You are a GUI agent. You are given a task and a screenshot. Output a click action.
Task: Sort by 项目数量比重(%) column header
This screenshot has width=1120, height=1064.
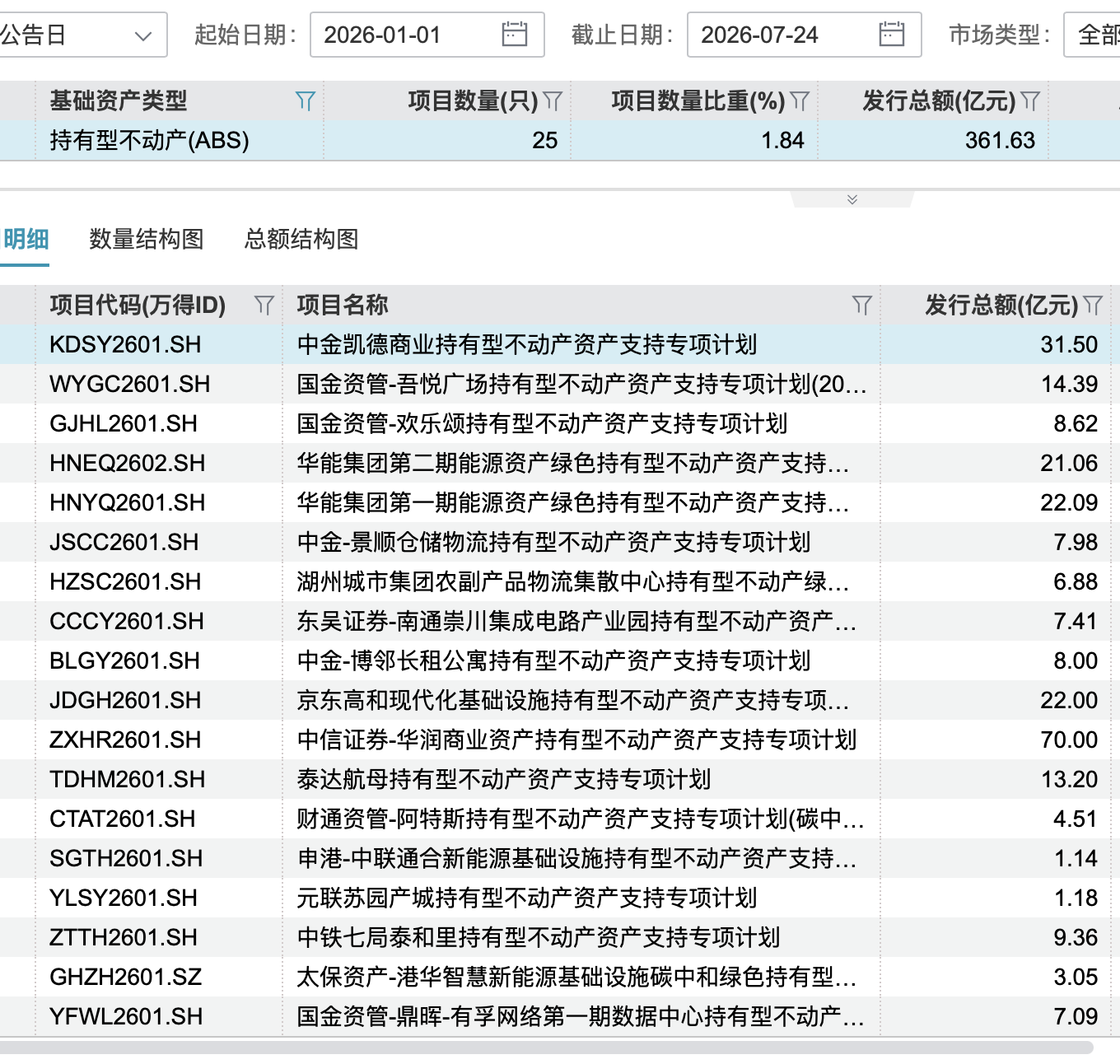click(698, 101)
